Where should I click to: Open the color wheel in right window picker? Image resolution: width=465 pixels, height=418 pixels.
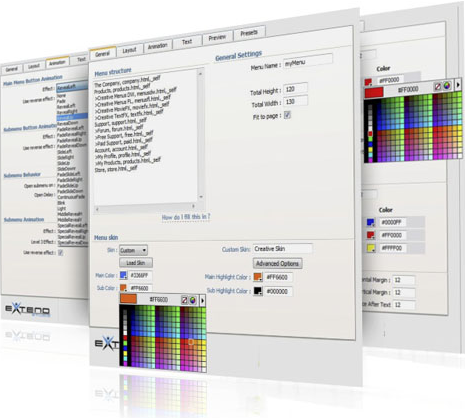447,86
